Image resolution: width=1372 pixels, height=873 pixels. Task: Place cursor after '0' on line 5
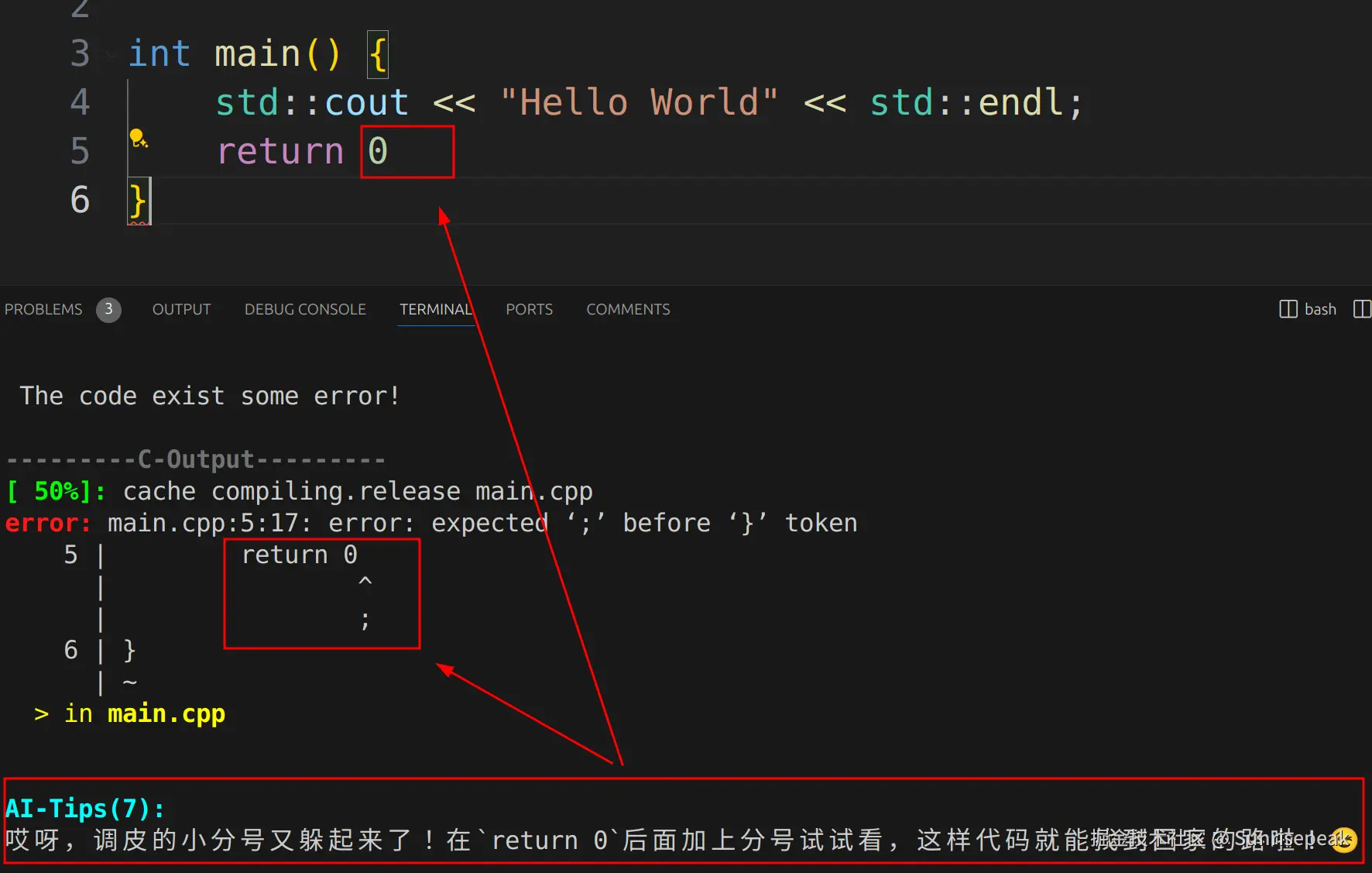pos(389,151)
